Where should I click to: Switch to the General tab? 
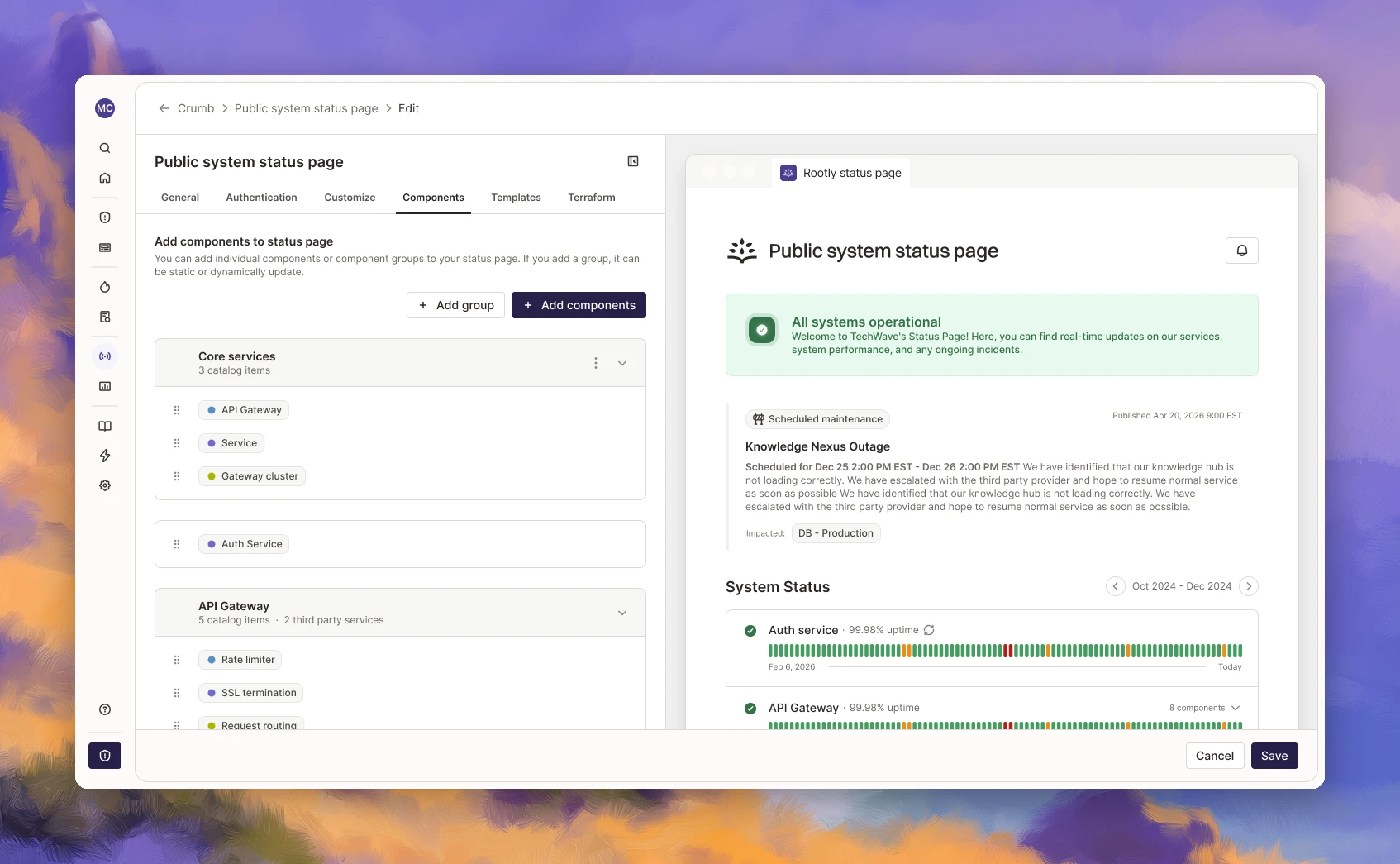click(180, 198)
